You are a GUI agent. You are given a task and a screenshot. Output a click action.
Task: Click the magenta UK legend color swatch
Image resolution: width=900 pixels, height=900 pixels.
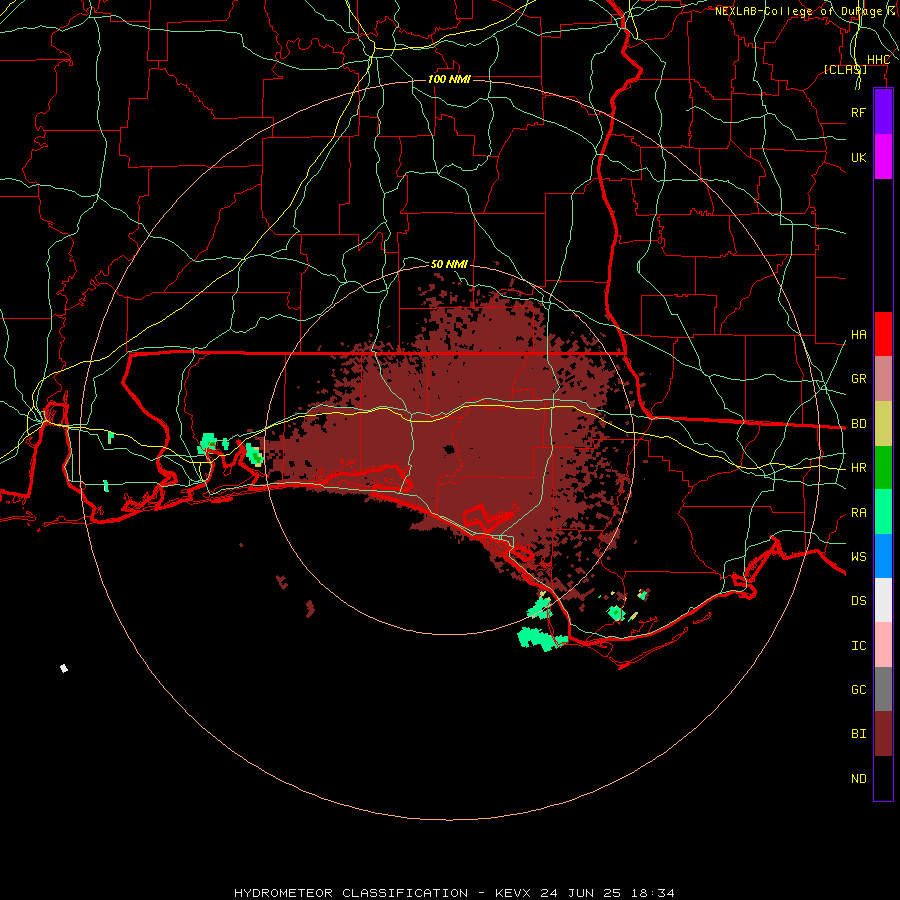point(883,157)
